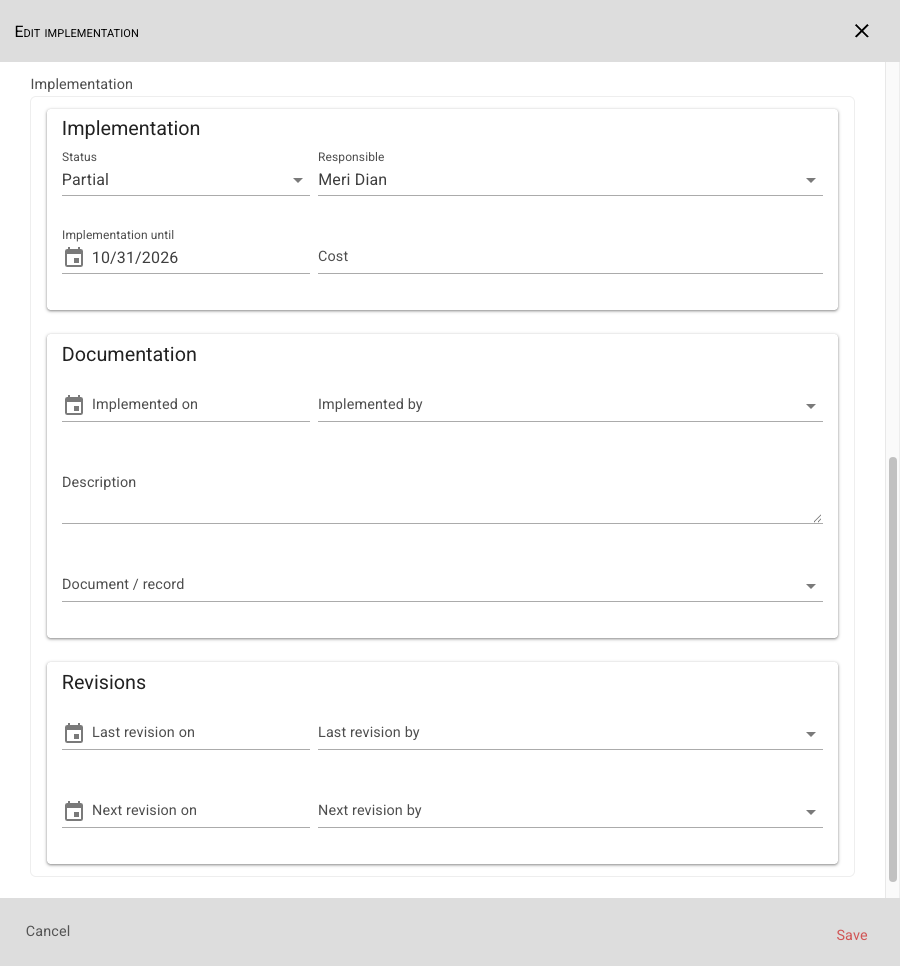Open calendar for Implementation until date
Viewport: 900px width, 966px height.
[x=74, y=258]
